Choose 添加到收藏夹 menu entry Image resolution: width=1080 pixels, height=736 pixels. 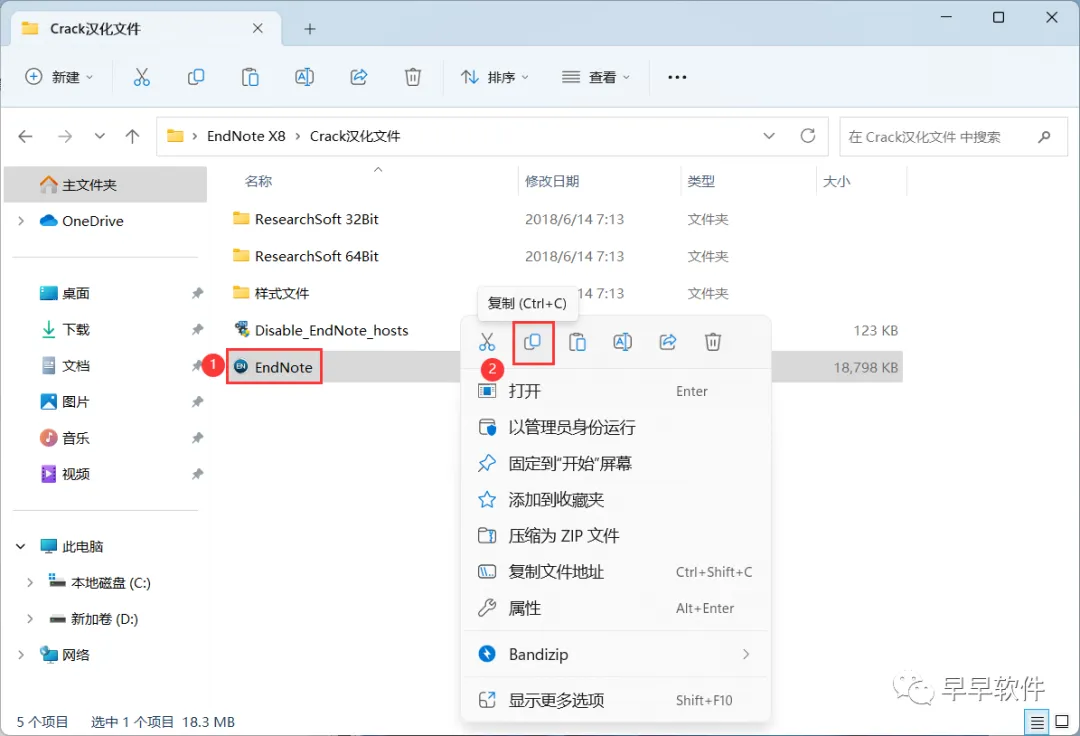[x=616, y=499]
